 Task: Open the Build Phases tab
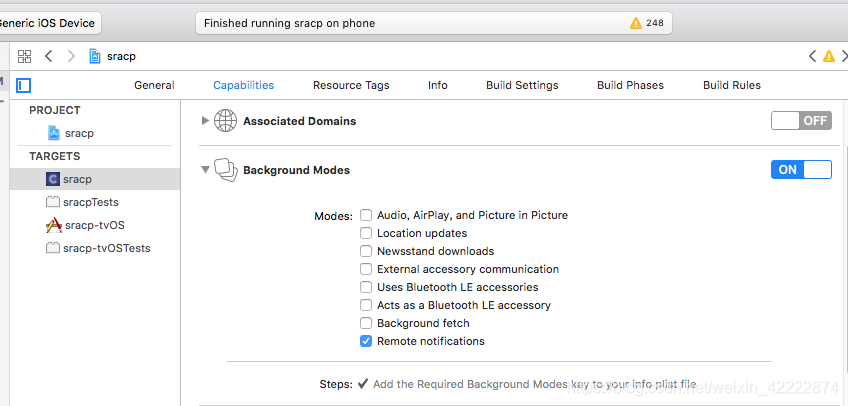[x=630, y=85]
